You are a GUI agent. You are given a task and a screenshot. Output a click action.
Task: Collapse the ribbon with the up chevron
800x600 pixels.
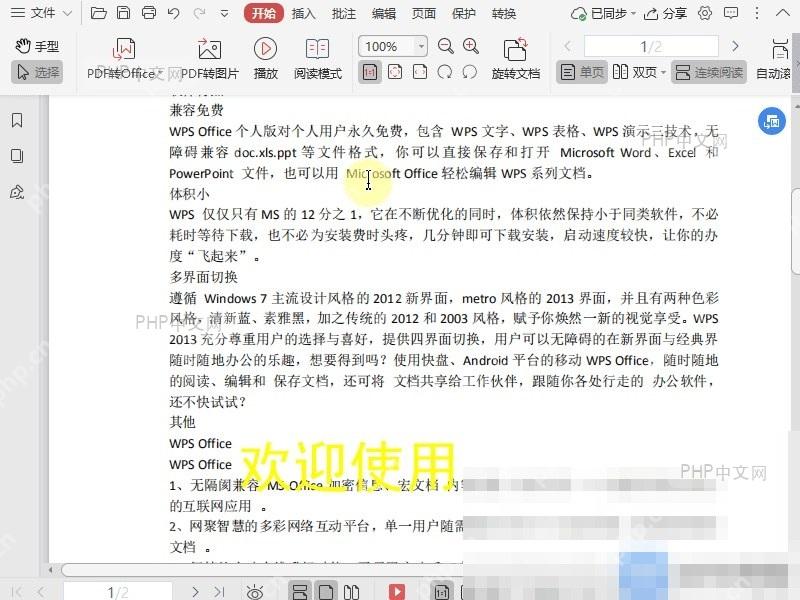point(782,13)
